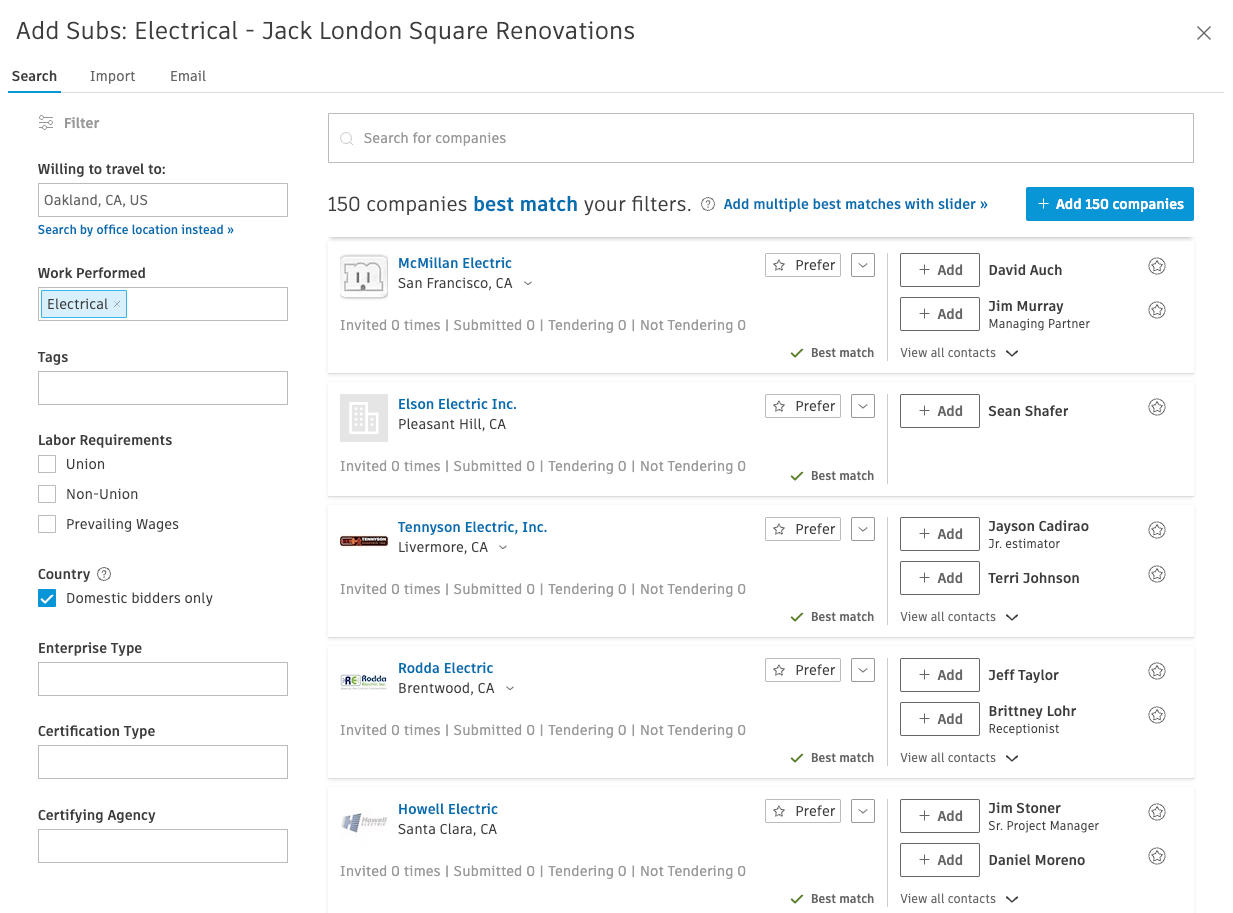Expand View all contacts for Rodda Electric
Viewport: 1233px width, 913px height.
[x=959, y=758]
